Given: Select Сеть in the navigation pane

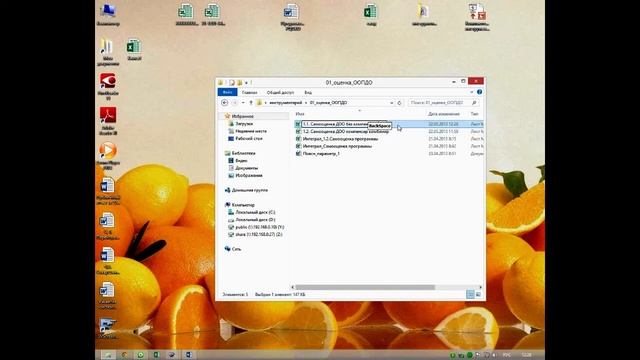Looking at the screenshot, I should click(236, 249).
